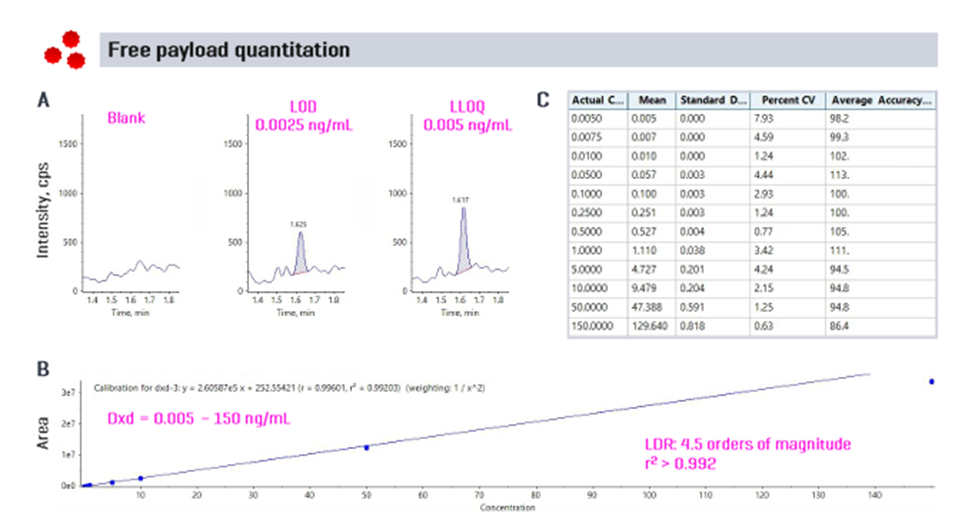Click the red molecule cluster icon
The height and width of the screenshot is (513, 975).
(x=65, y=50)
